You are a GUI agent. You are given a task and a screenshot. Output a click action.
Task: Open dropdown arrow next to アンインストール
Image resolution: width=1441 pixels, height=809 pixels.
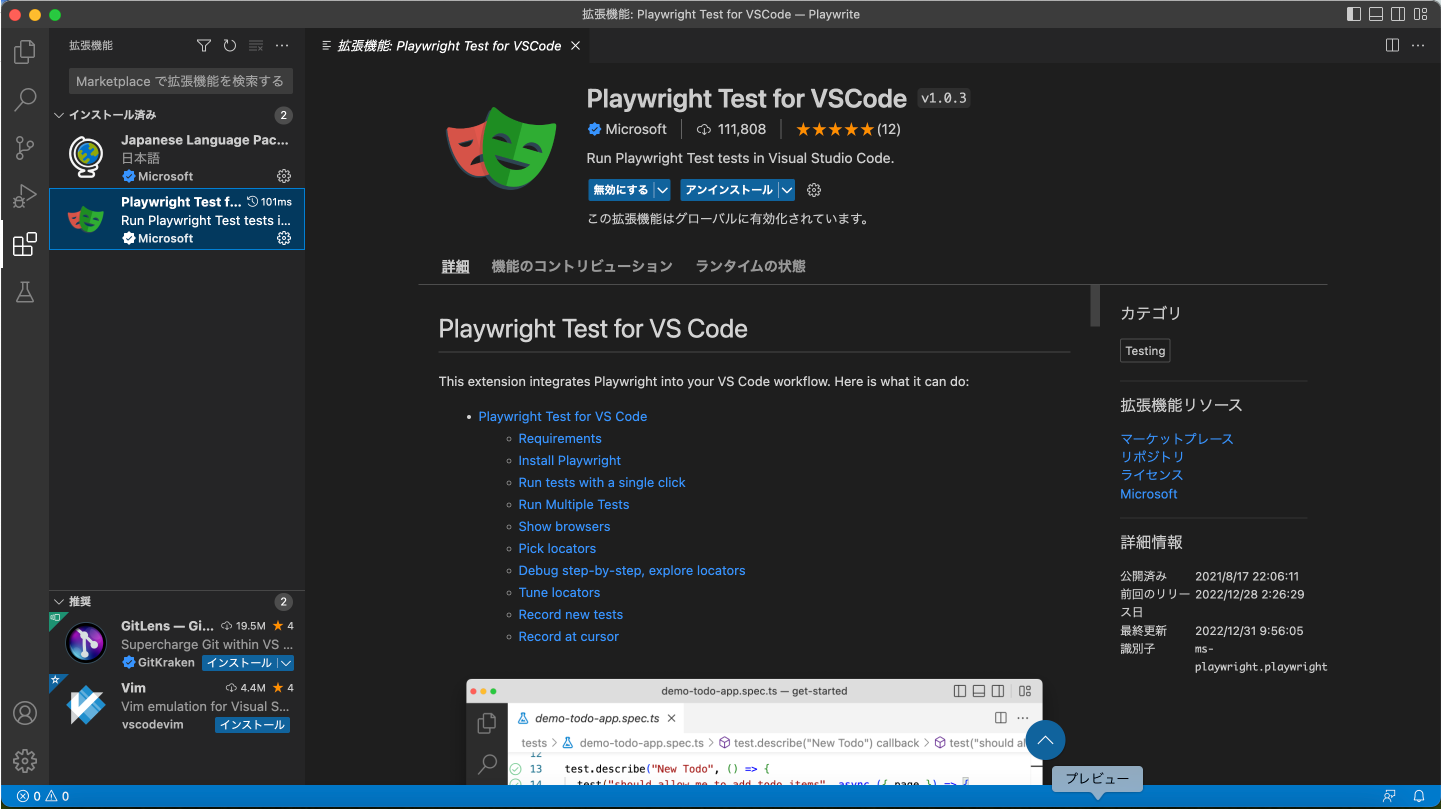click(787, 190)
